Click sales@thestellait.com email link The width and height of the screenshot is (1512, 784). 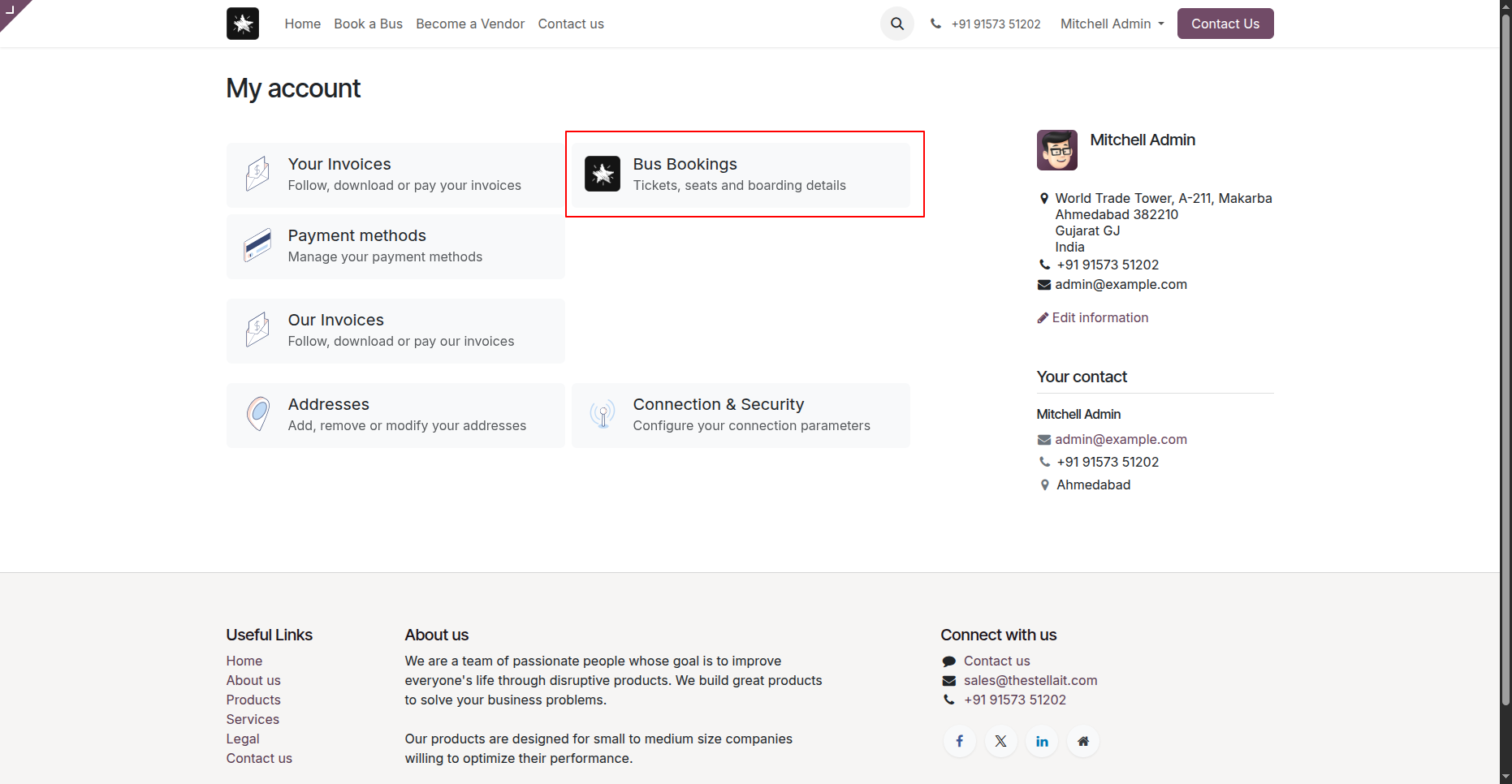tap(1030, 680)
